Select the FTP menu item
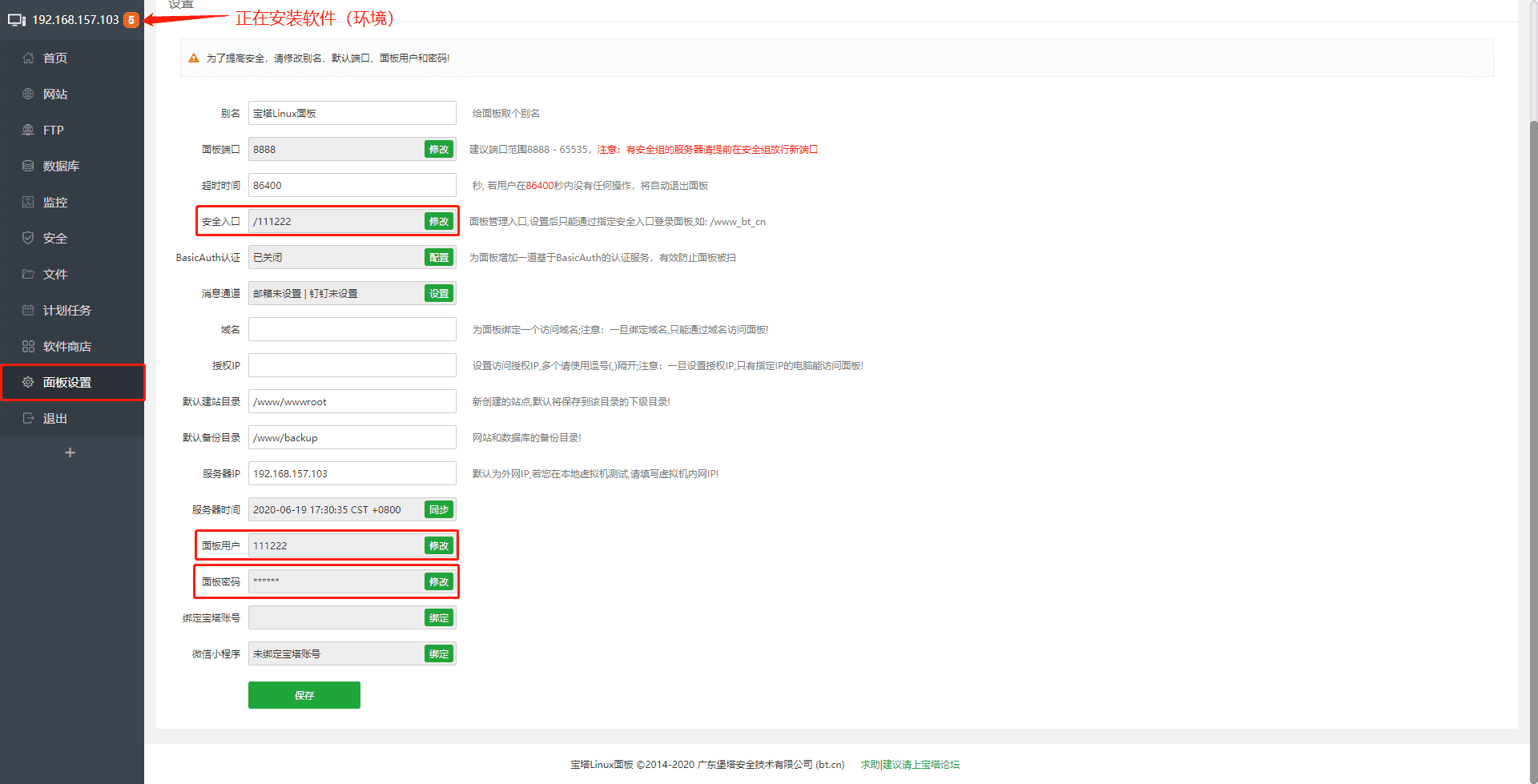 (x=72, y=130)
